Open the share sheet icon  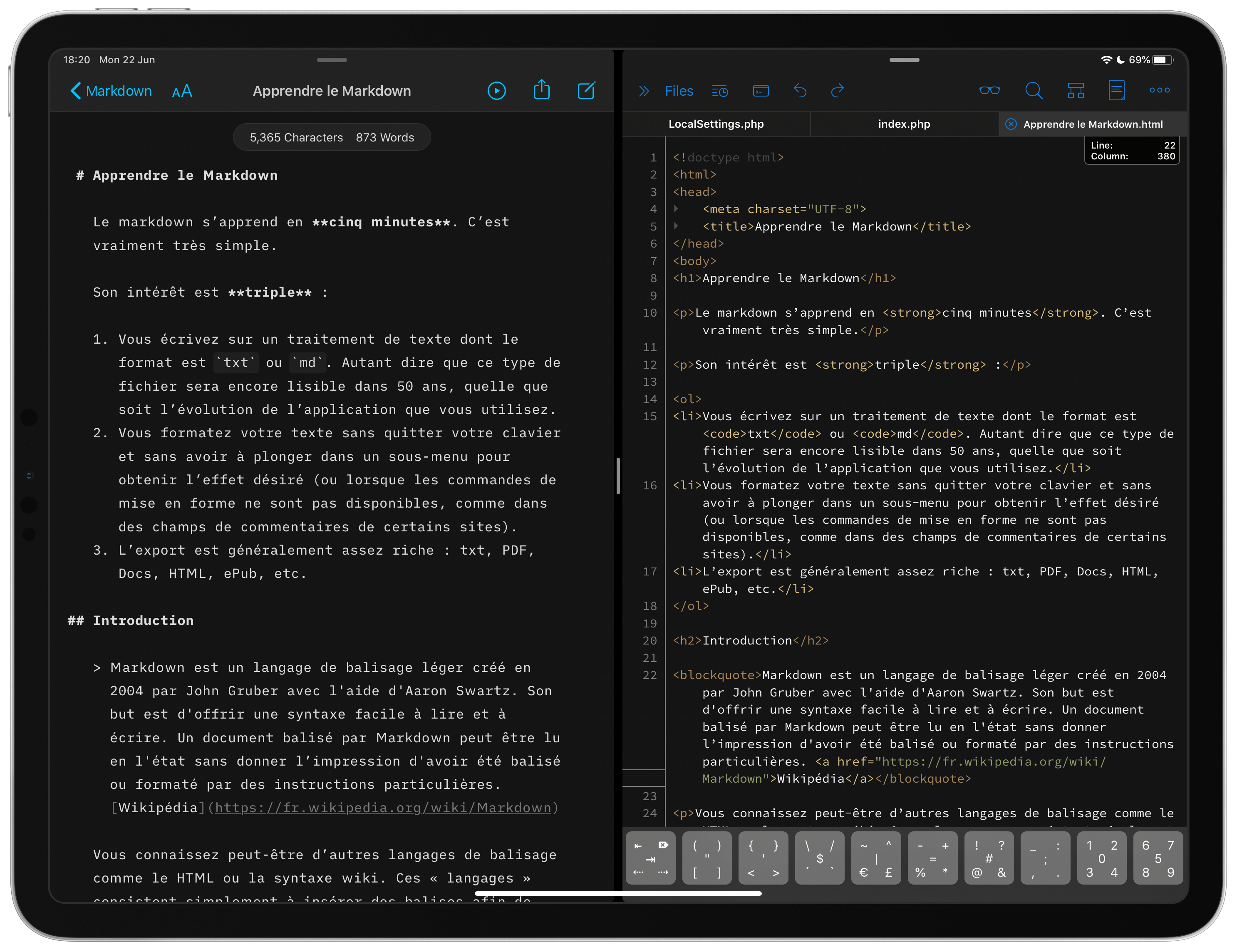point(541,89)
